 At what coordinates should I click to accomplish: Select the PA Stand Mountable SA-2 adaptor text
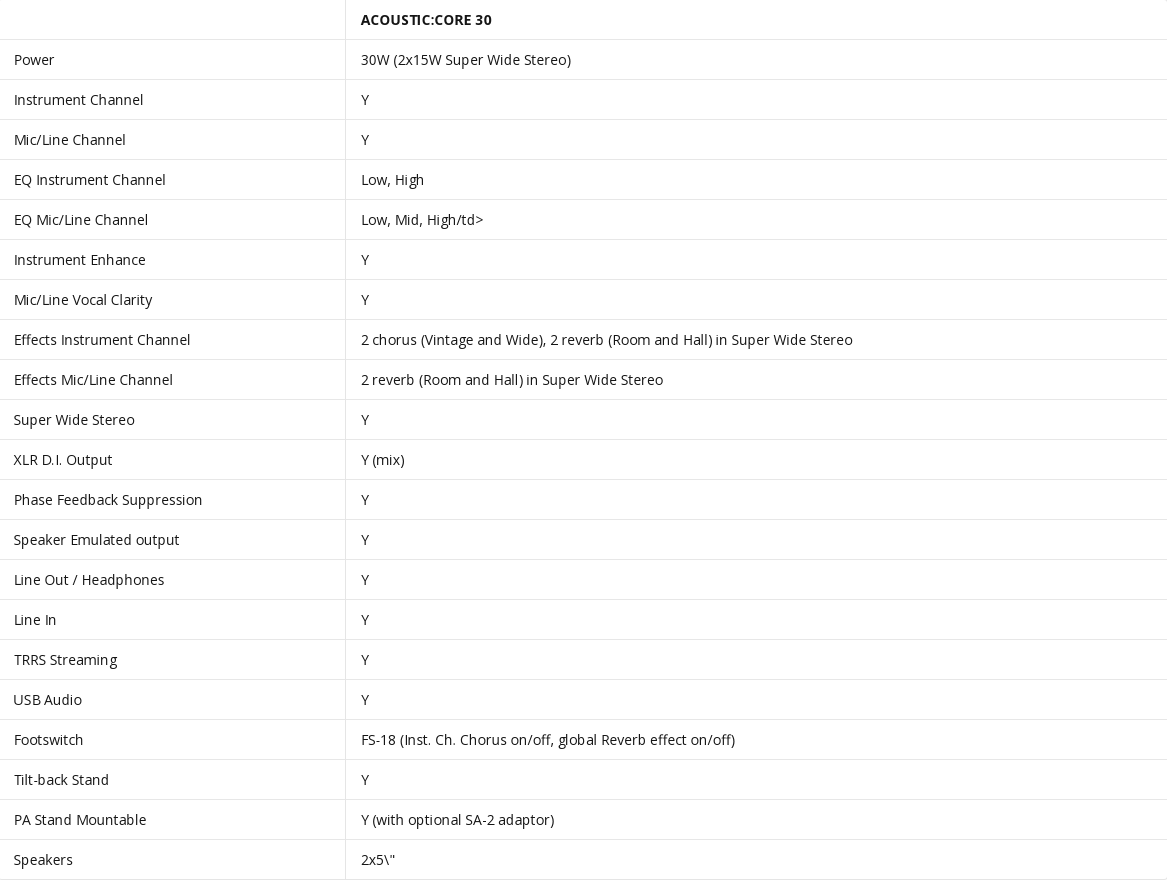(458, 820)
